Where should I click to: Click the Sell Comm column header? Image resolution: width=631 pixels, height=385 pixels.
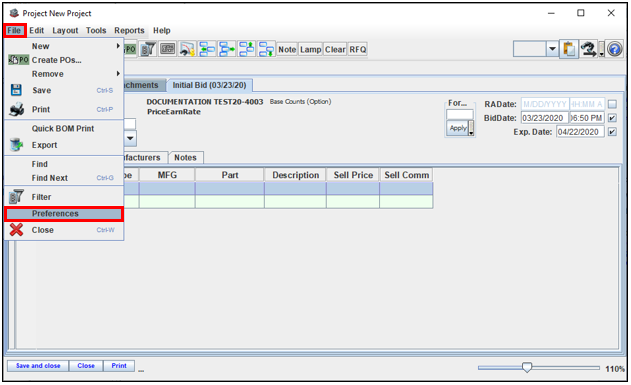[406, 175]
